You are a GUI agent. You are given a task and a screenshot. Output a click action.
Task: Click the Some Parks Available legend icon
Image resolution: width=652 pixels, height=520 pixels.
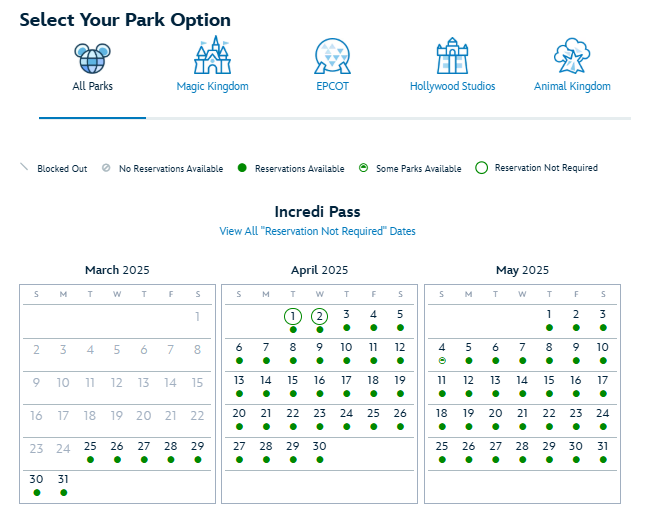pos(363,168)
